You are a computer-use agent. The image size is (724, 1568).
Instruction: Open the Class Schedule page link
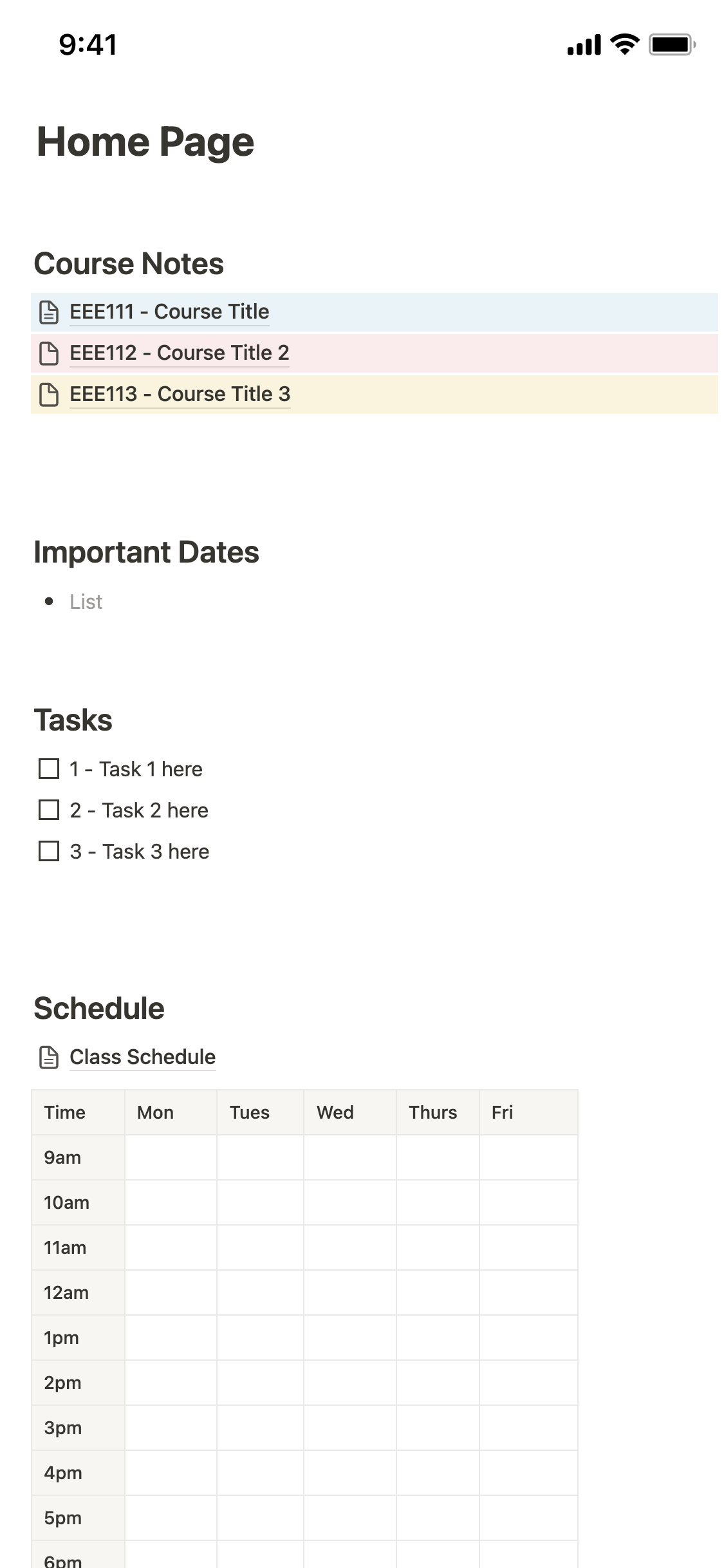pos(142,1058)
